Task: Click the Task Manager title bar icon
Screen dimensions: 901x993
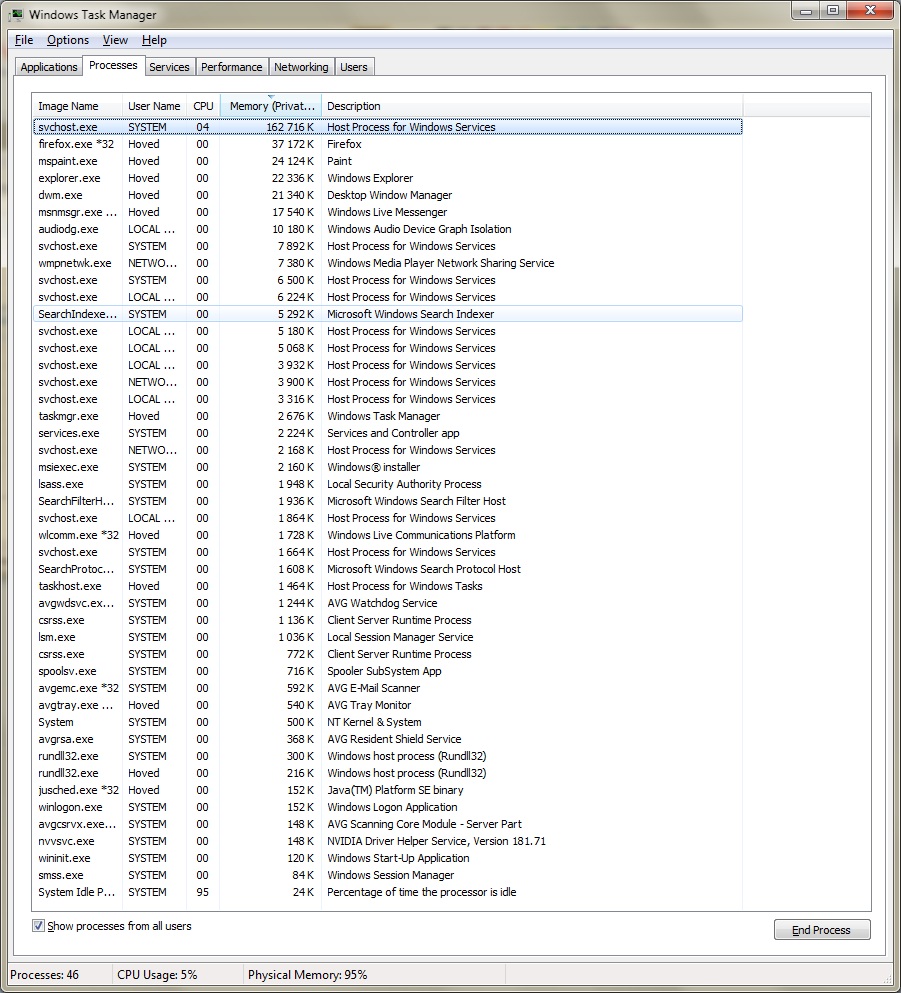Action: [16, 14]
